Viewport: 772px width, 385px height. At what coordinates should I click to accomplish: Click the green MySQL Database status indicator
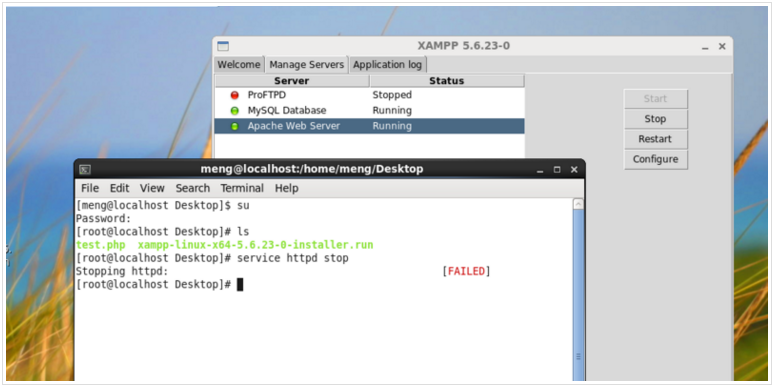click(x=234, y=111)
